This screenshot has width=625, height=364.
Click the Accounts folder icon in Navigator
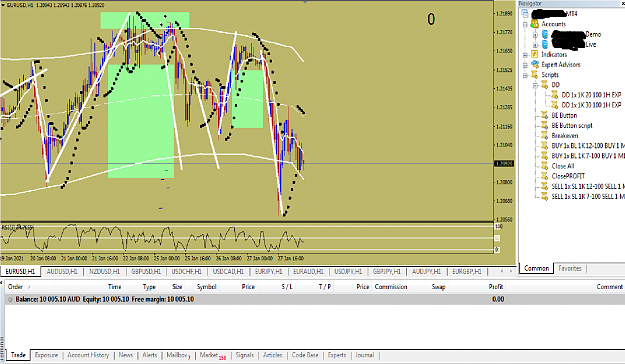coord(535,24)
